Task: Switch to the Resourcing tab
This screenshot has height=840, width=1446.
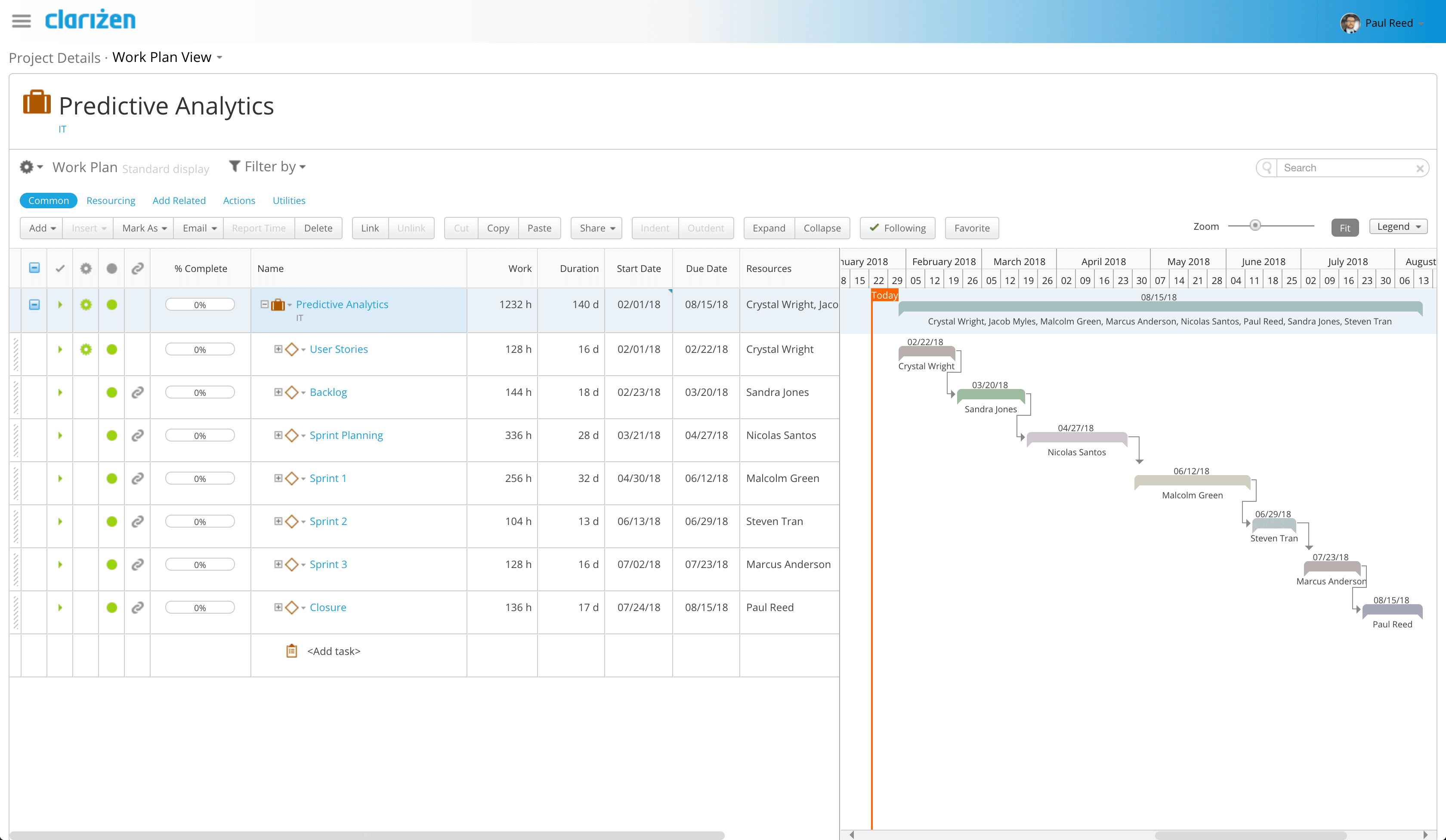Action: (x=111, y=200)
